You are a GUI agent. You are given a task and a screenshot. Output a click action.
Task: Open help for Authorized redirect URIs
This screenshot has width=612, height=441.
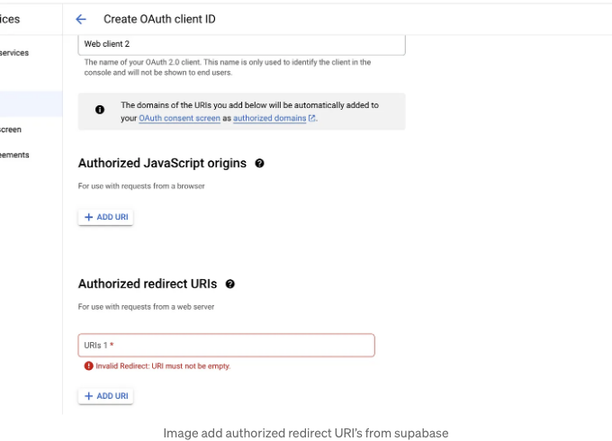pyautogui.click(x=230, y=284)
